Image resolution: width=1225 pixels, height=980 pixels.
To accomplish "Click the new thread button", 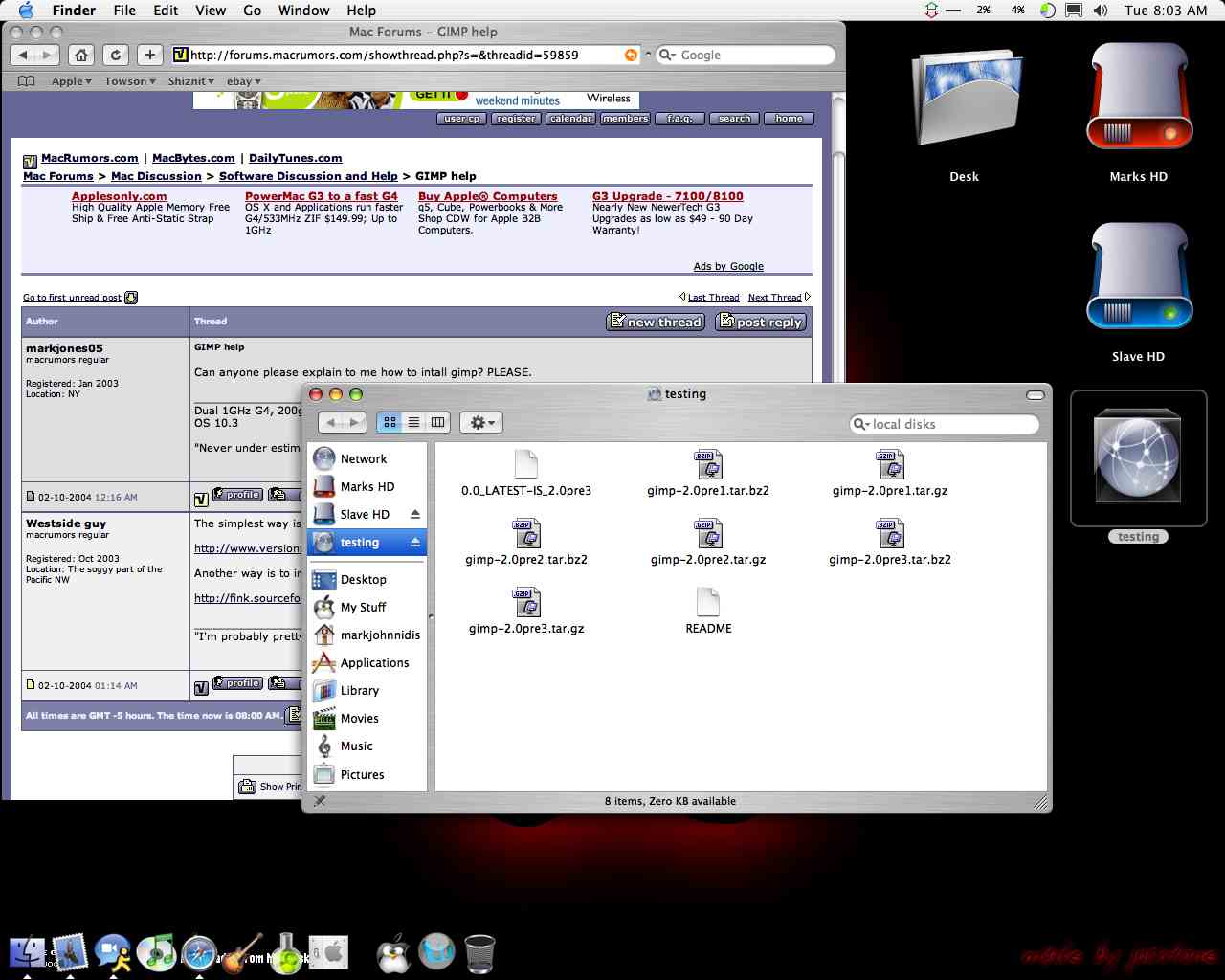I will click(x=656, y=322).
